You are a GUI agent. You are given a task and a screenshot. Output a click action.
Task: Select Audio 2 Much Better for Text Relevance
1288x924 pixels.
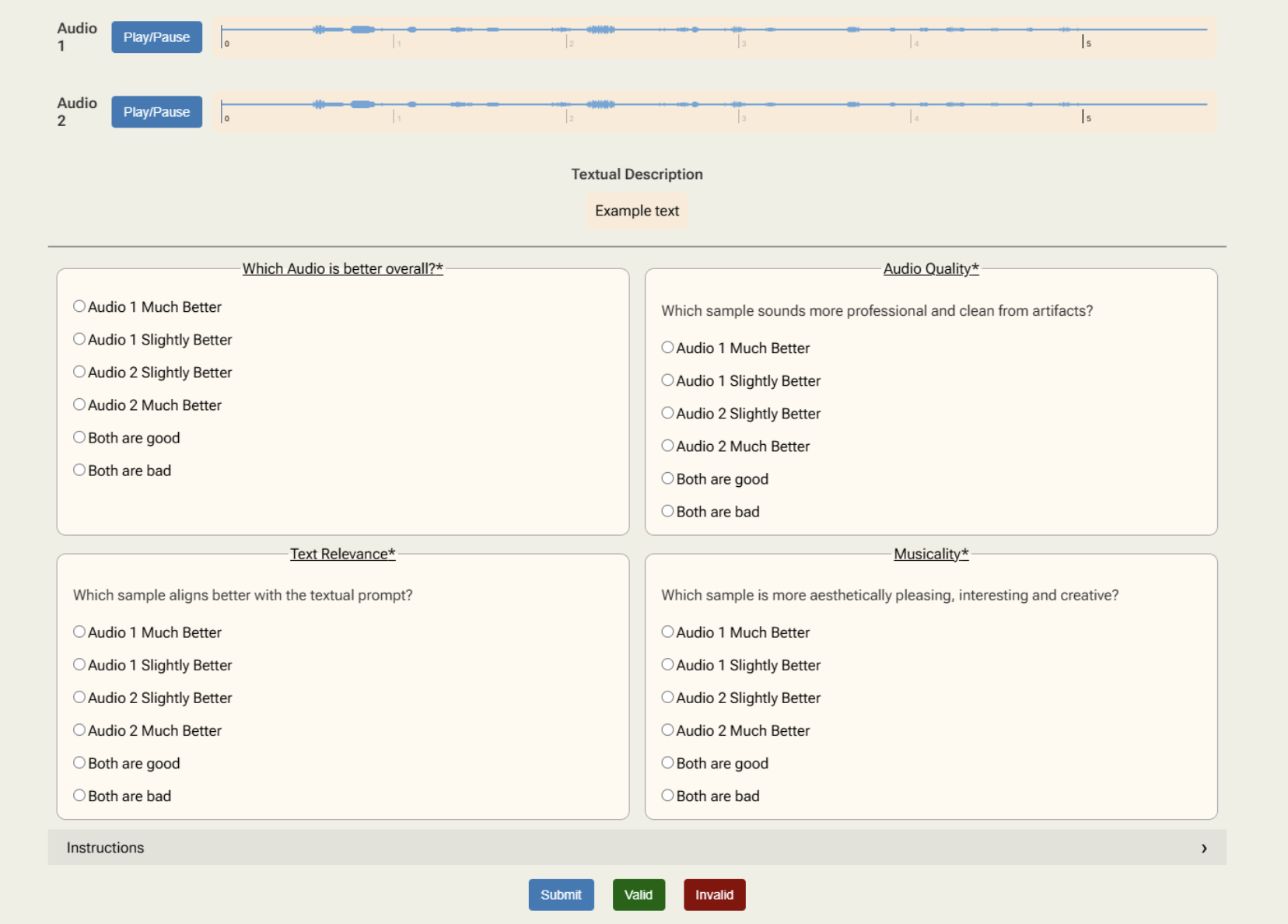[79, 730]
